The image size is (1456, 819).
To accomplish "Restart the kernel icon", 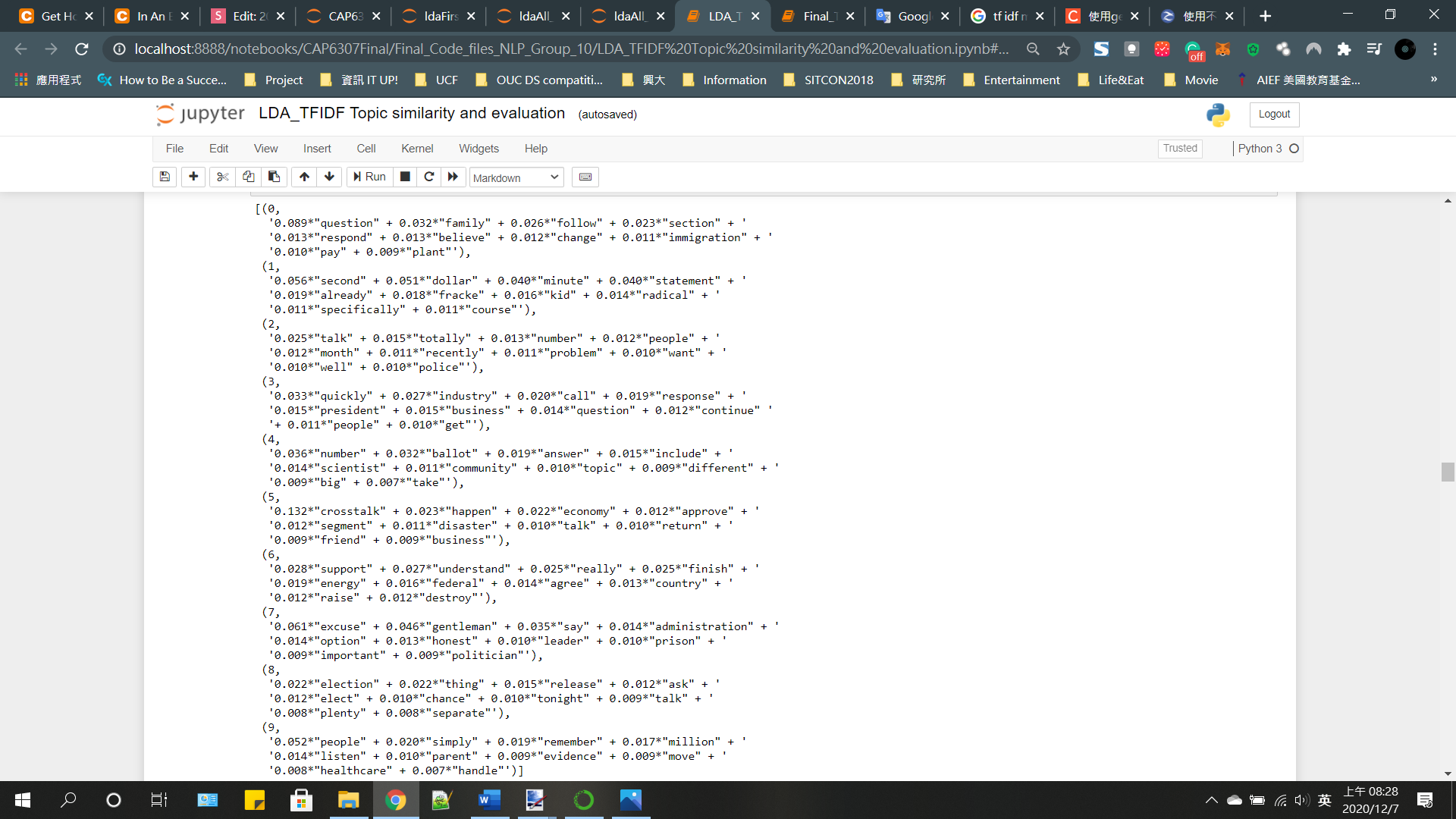I will coord(429,177).
